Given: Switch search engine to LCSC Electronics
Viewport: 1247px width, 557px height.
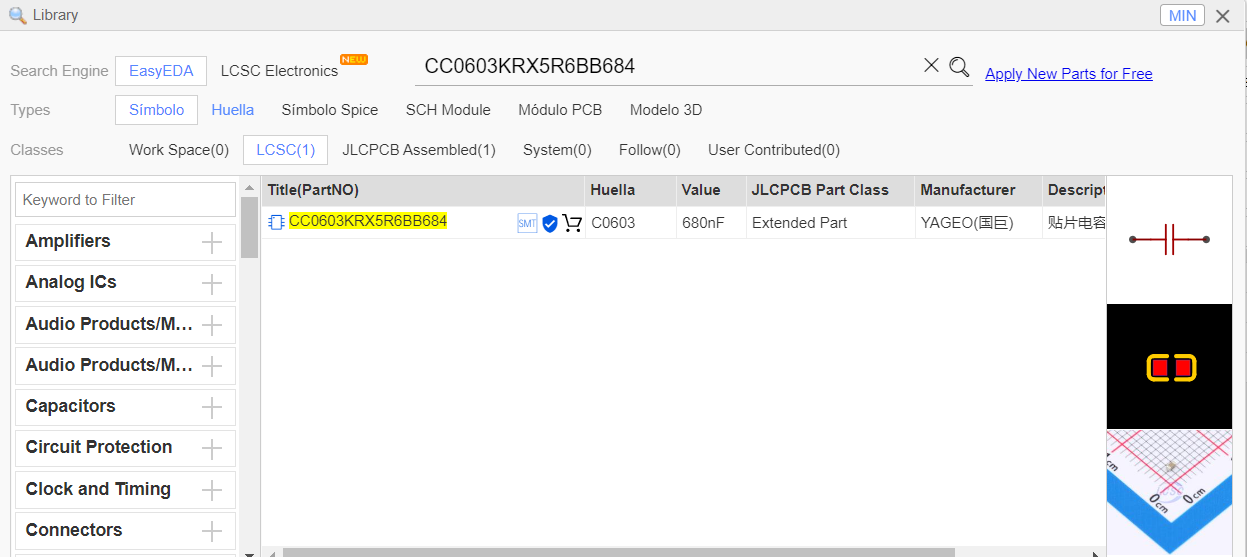Looking at the screenshot, I should (279, 71).
